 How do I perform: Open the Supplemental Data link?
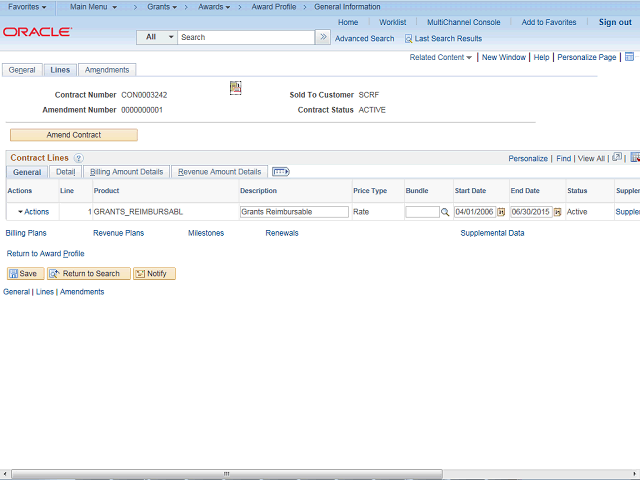pyautogui.click(x=492, y=233)
